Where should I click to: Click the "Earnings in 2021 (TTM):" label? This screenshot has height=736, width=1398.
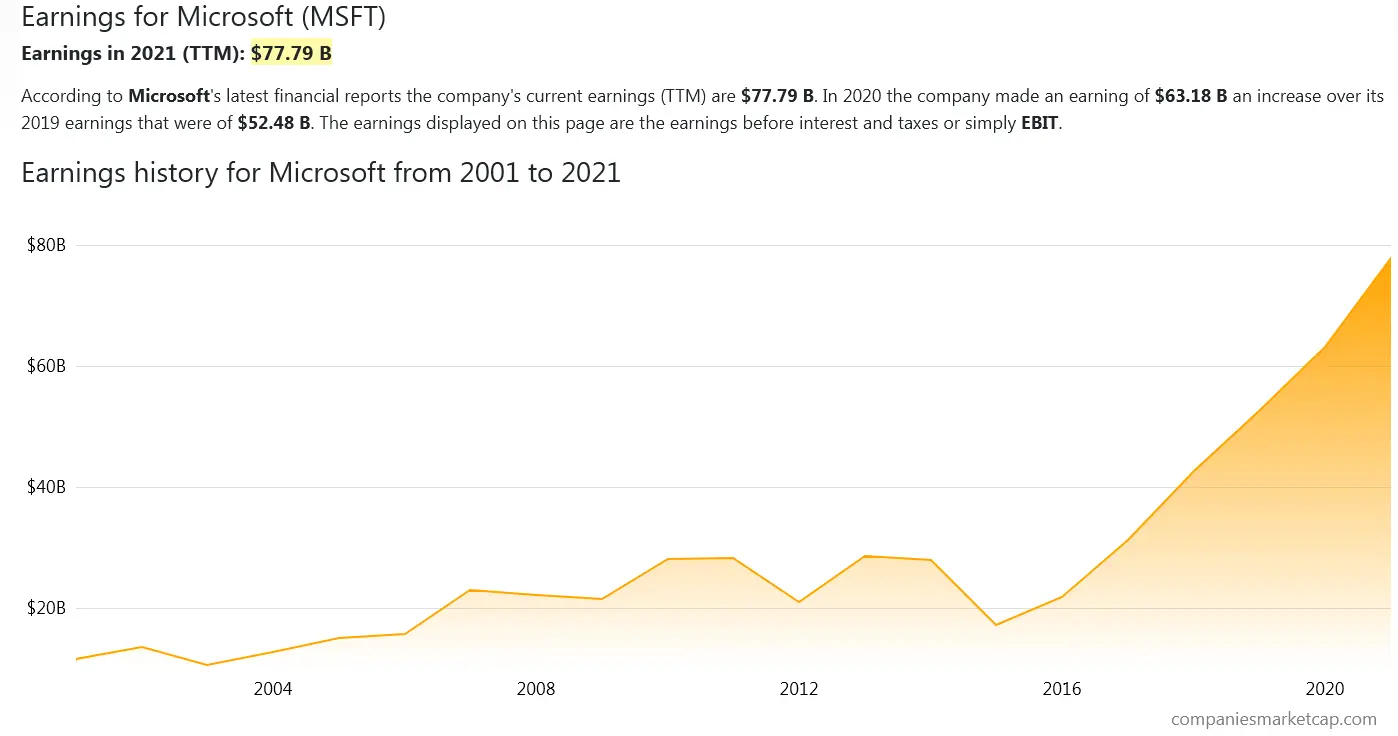click(133, 54)
